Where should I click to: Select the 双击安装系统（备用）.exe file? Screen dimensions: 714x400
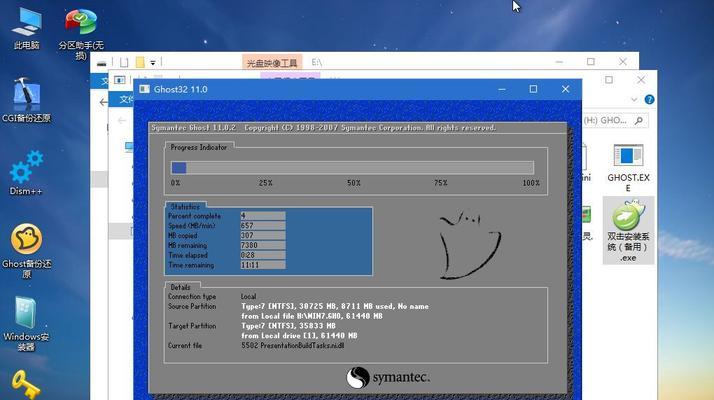628,231
